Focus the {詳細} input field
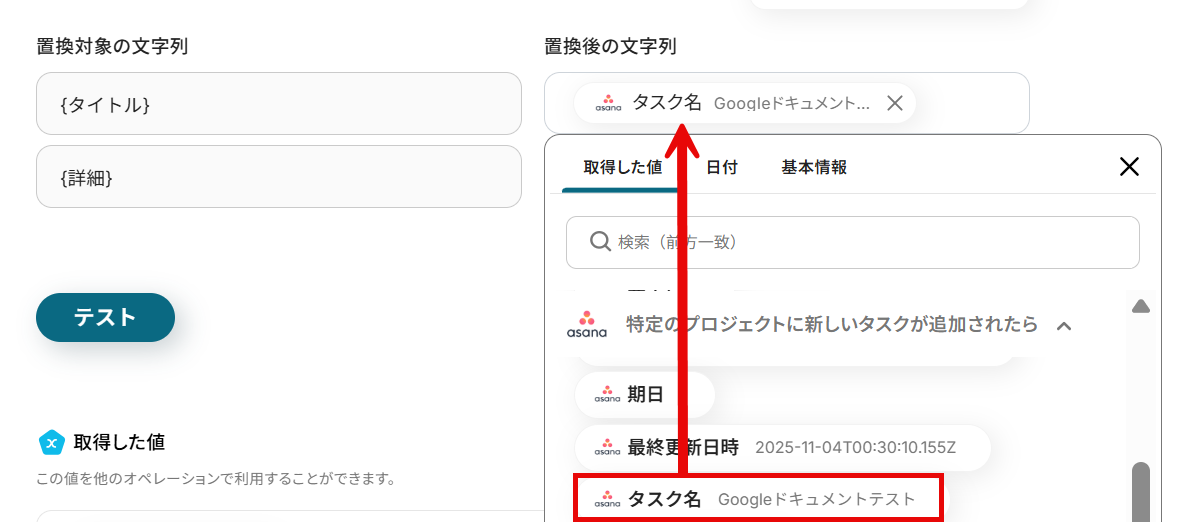 (279, 177)
